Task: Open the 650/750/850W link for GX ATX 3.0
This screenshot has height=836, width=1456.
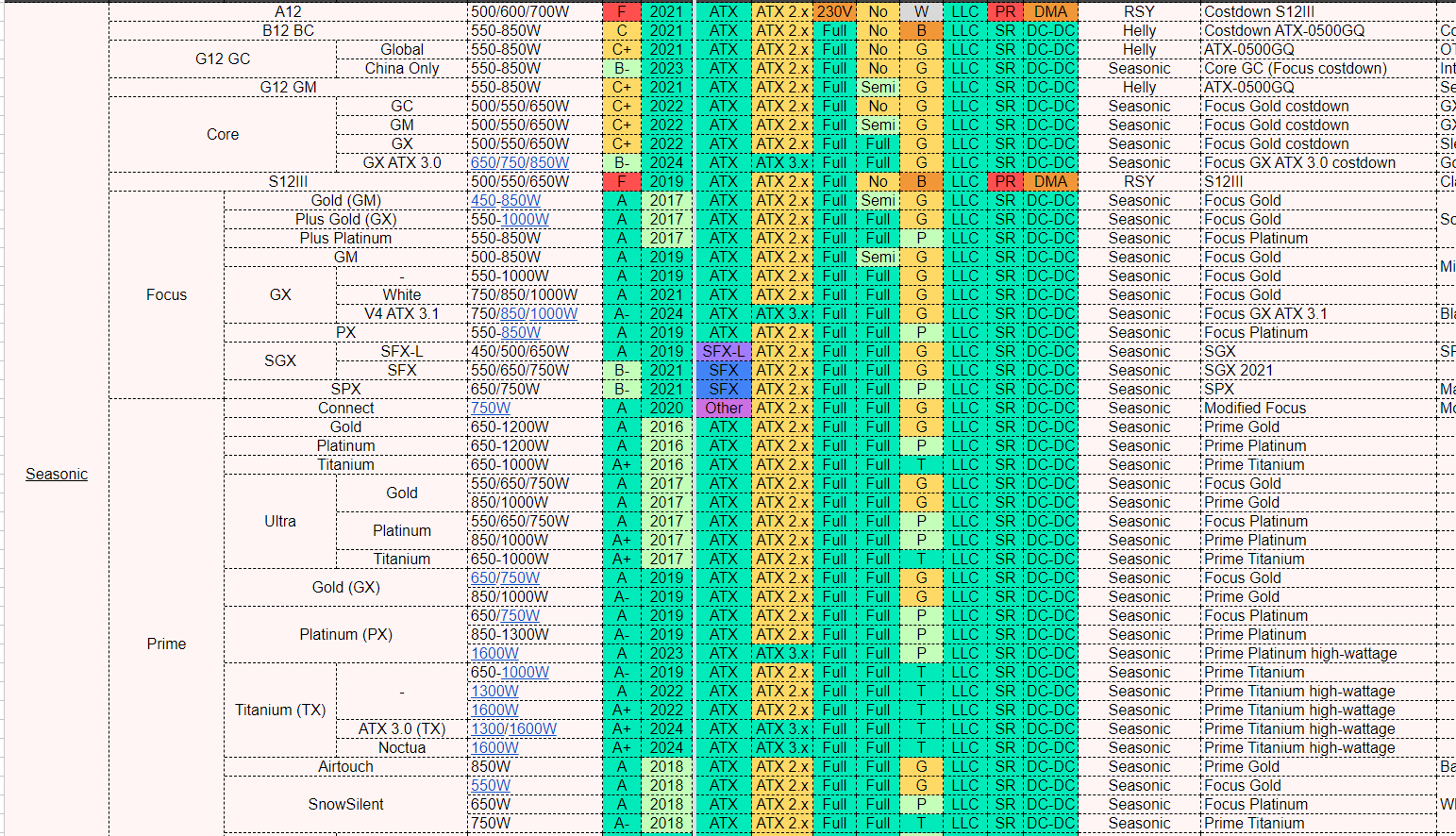Action: pyautogui.click(x=520, y=162)
